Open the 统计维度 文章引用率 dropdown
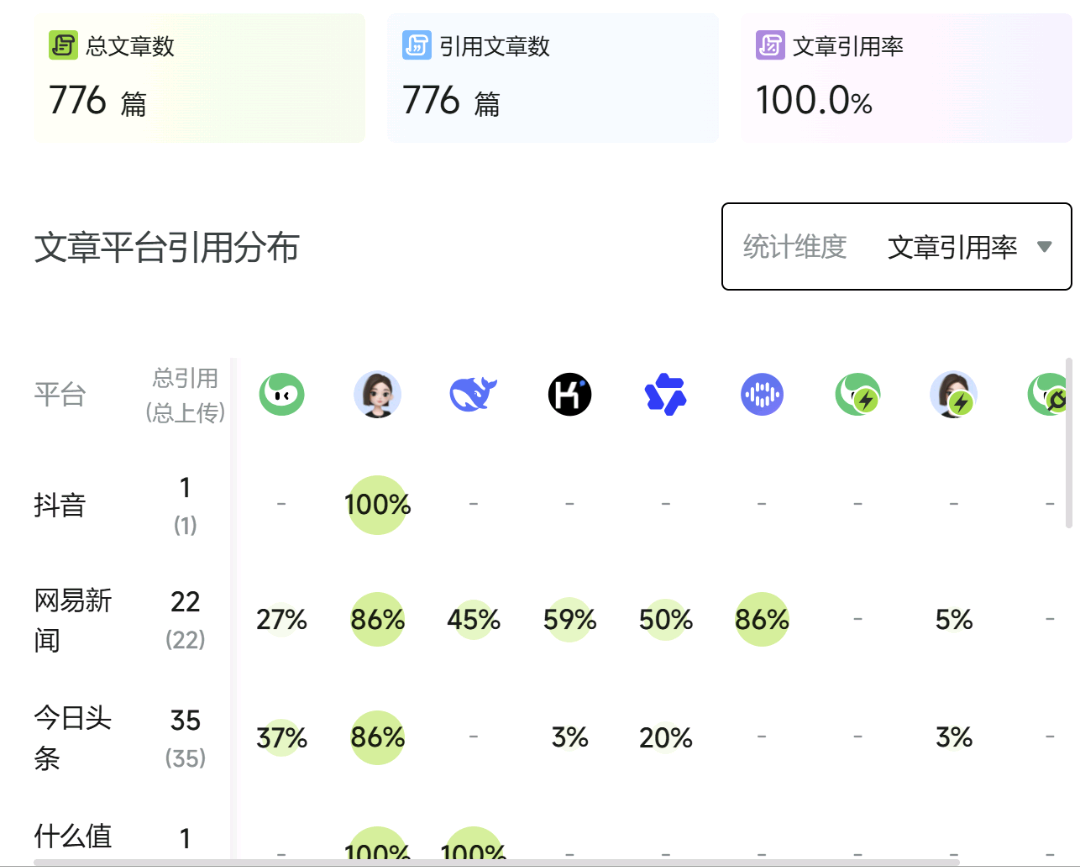This screenshot has height=867, width=1080. tap(897, 247)
